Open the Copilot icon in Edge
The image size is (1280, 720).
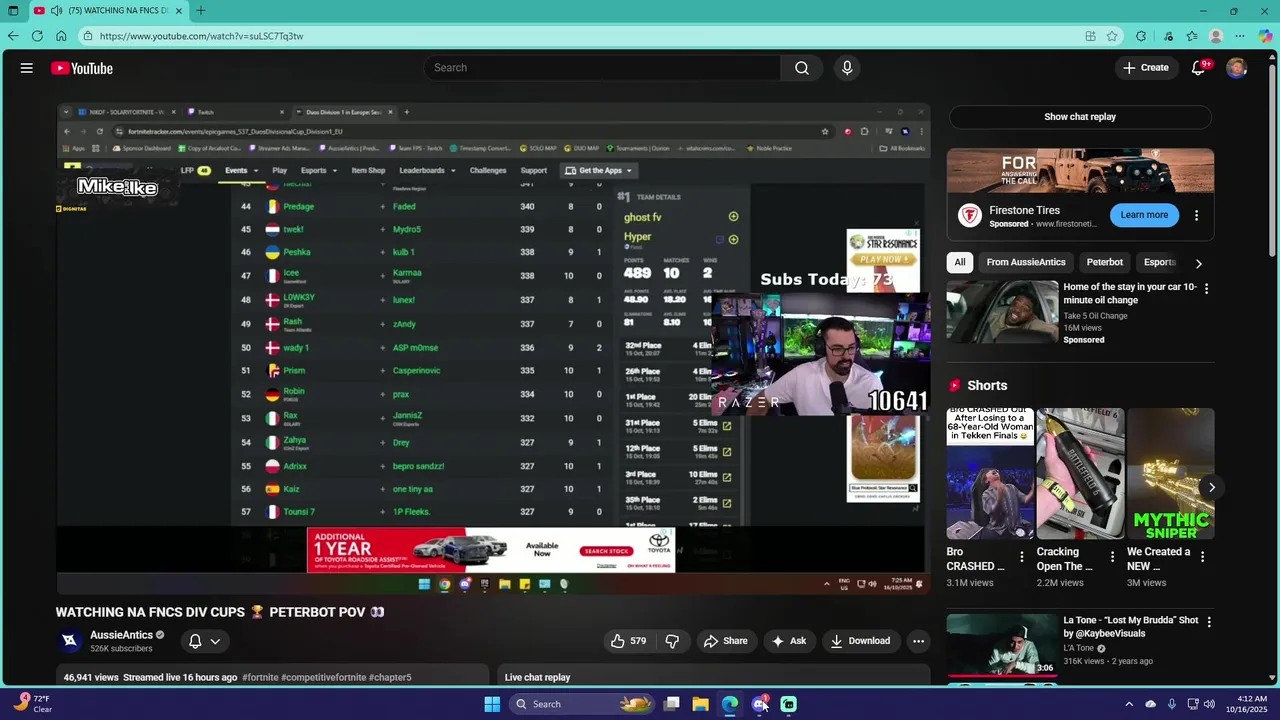pos(1265,36)
